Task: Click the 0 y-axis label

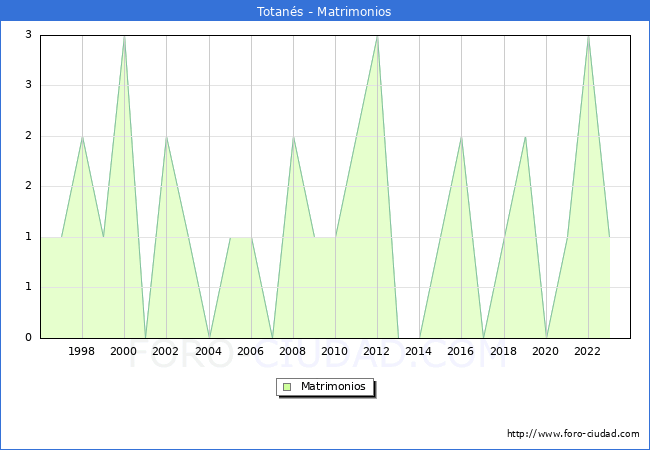Action: [28, 337]
